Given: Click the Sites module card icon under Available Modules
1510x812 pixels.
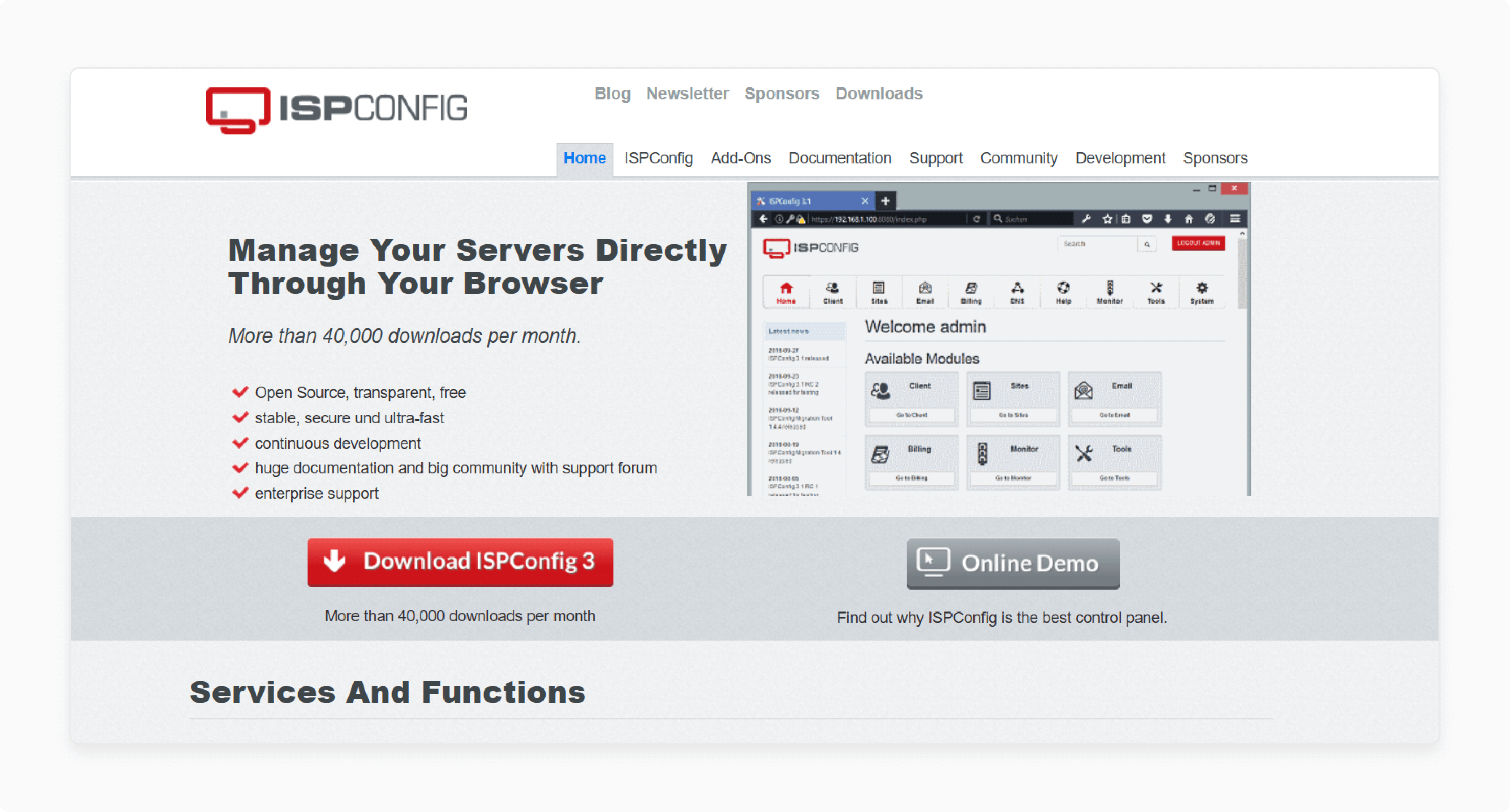Looking at the screenshot, I should click(x=982, y=390).
